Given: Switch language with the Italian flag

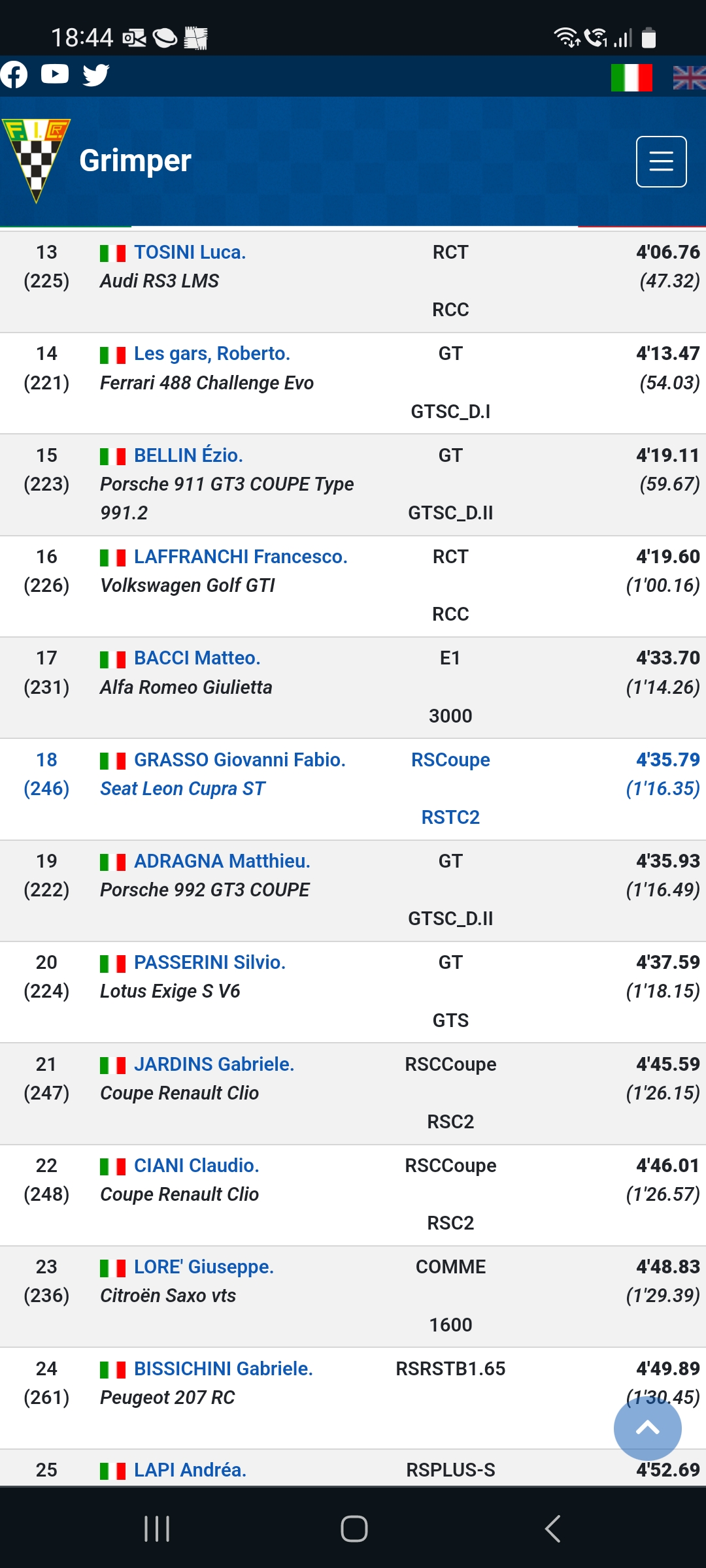Looking at the screenshot, I should click(x=631, y=78).
